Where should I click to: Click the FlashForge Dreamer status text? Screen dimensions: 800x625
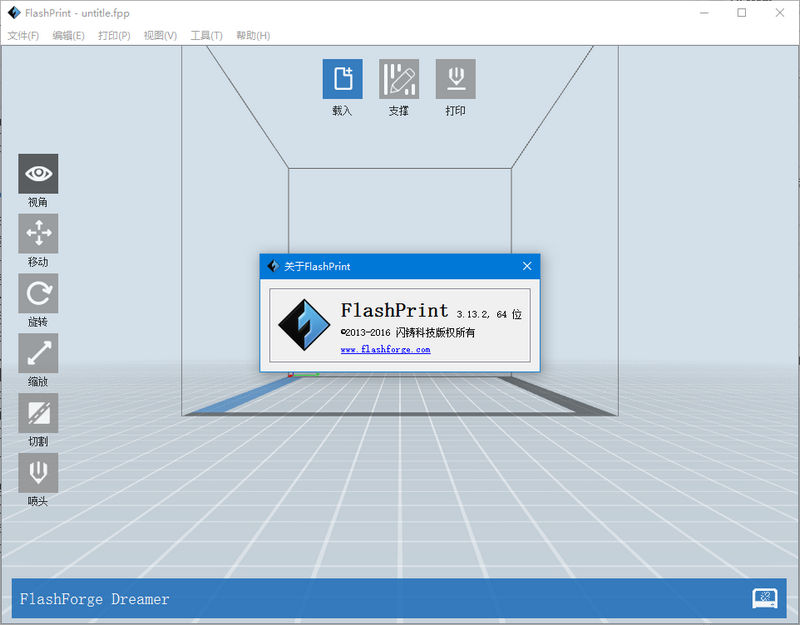click(x=94, y=598)
